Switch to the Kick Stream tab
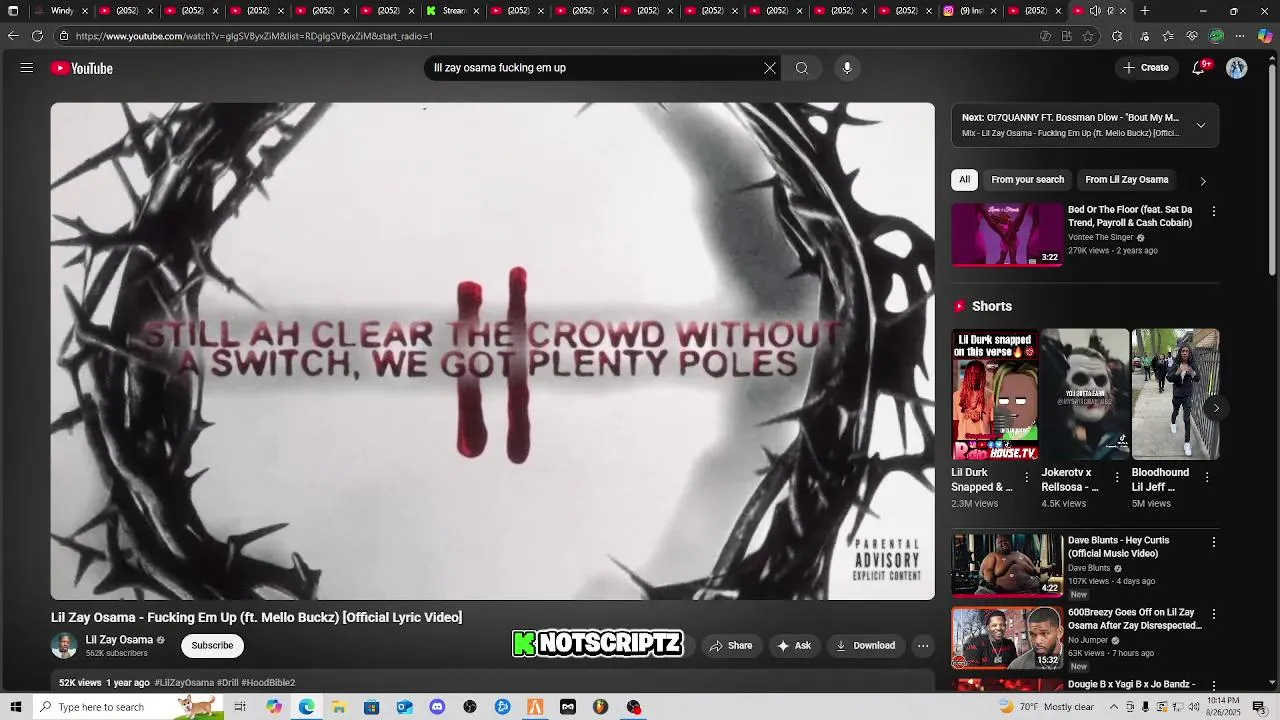Image resolution: width=1280 pixels, height=720 pixels. (453, 11)
